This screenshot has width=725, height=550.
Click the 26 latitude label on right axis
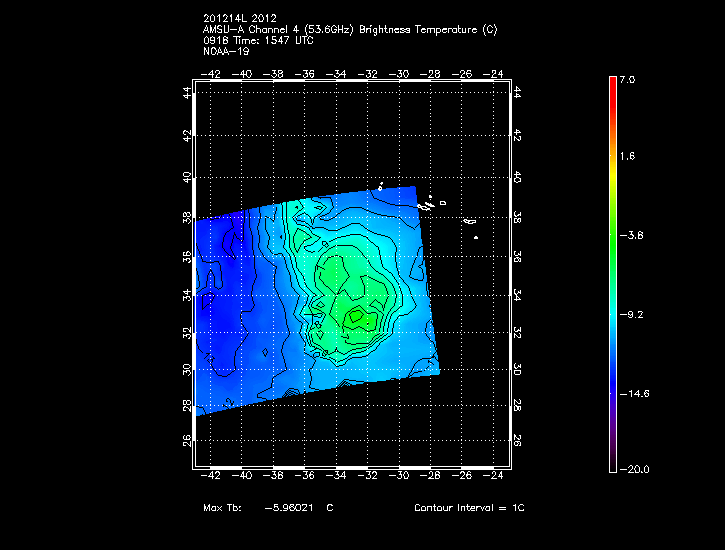[516, 440]
